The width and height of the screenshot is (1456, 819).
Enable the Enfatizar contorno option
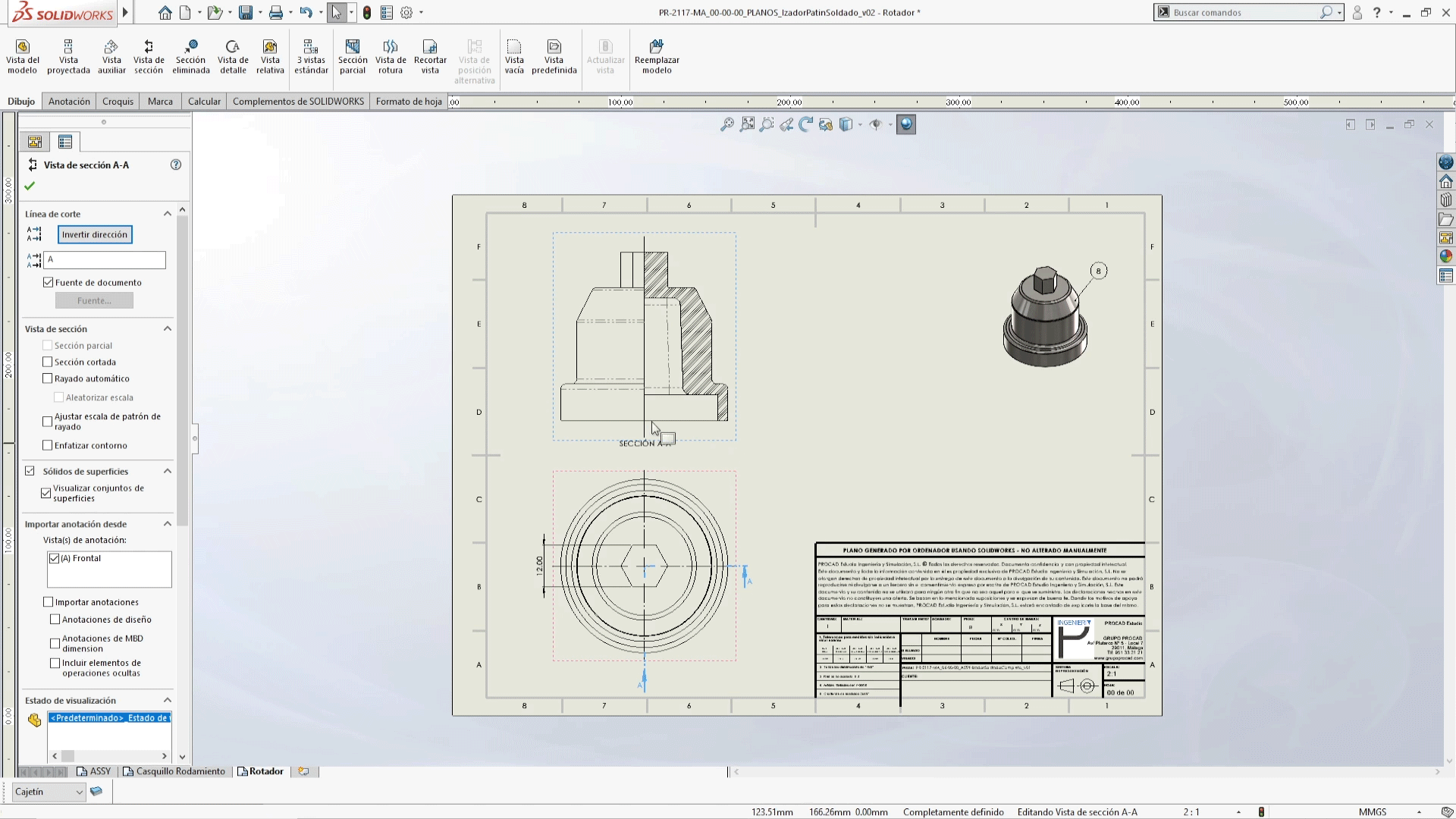48,445
